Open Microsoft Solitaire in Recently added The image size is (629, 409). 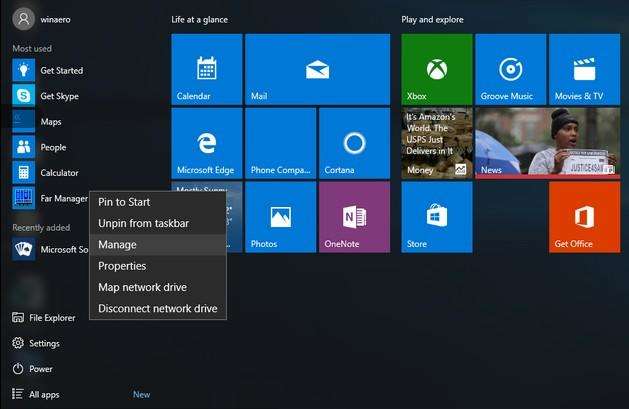[50, 249]
